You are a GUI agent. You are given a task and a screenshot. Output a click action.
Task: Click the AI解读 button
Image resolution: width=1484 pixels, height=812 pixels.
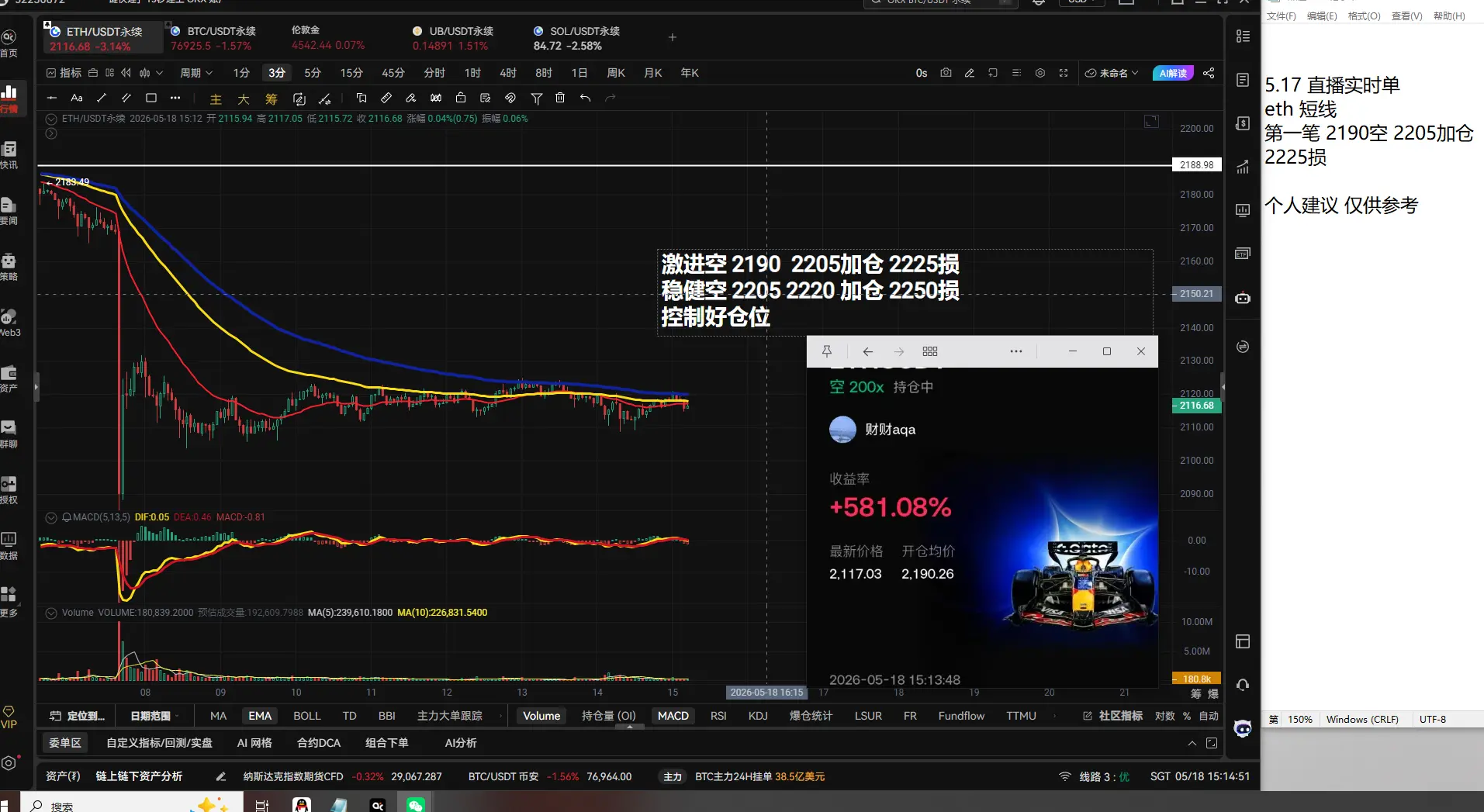point(1173,73)
